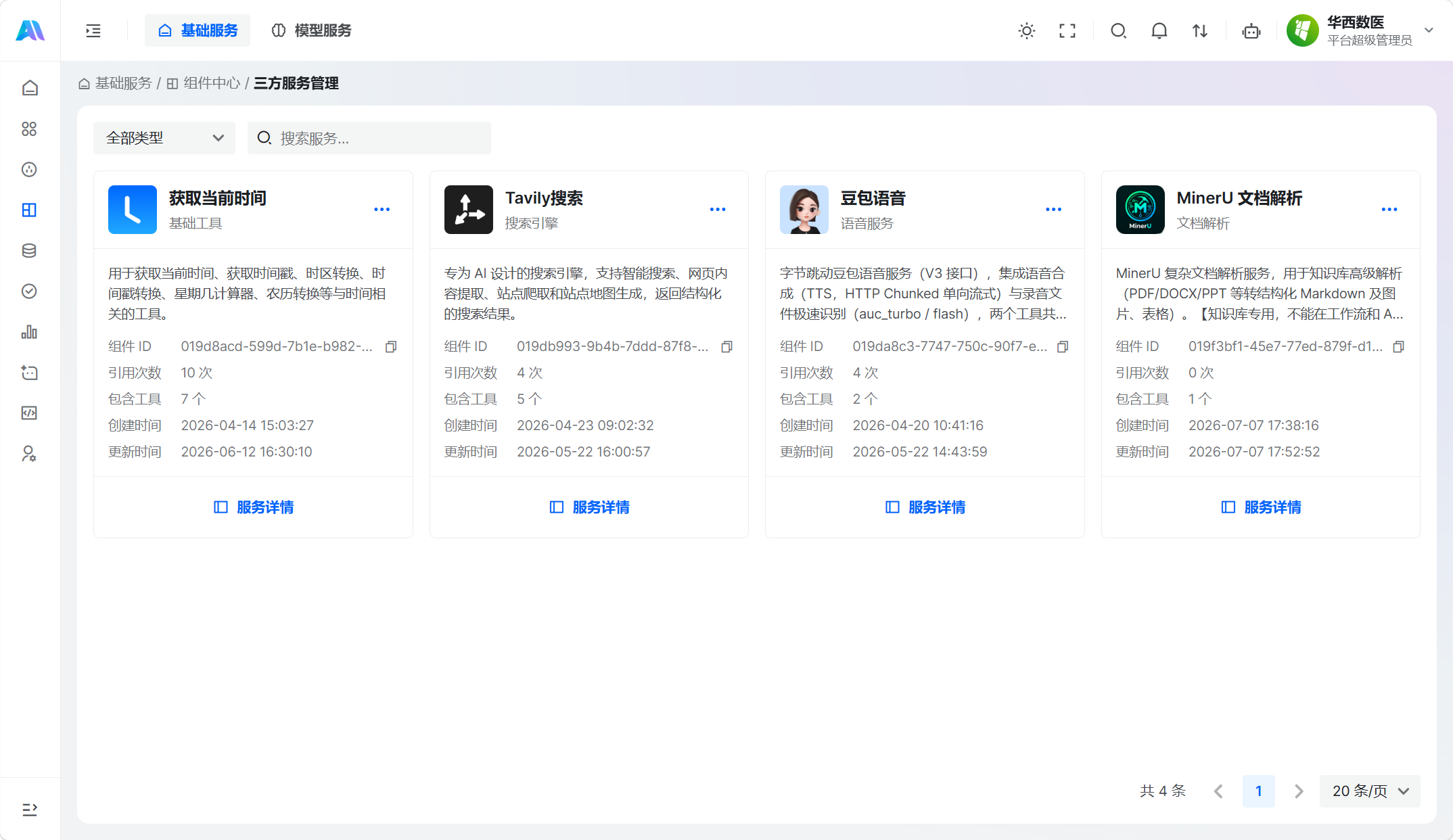Viewport: 1453px width, 840px height.
Task: Click the 豆包语音 avatar image
Action: pyautogui.click(x=804, y=210)
